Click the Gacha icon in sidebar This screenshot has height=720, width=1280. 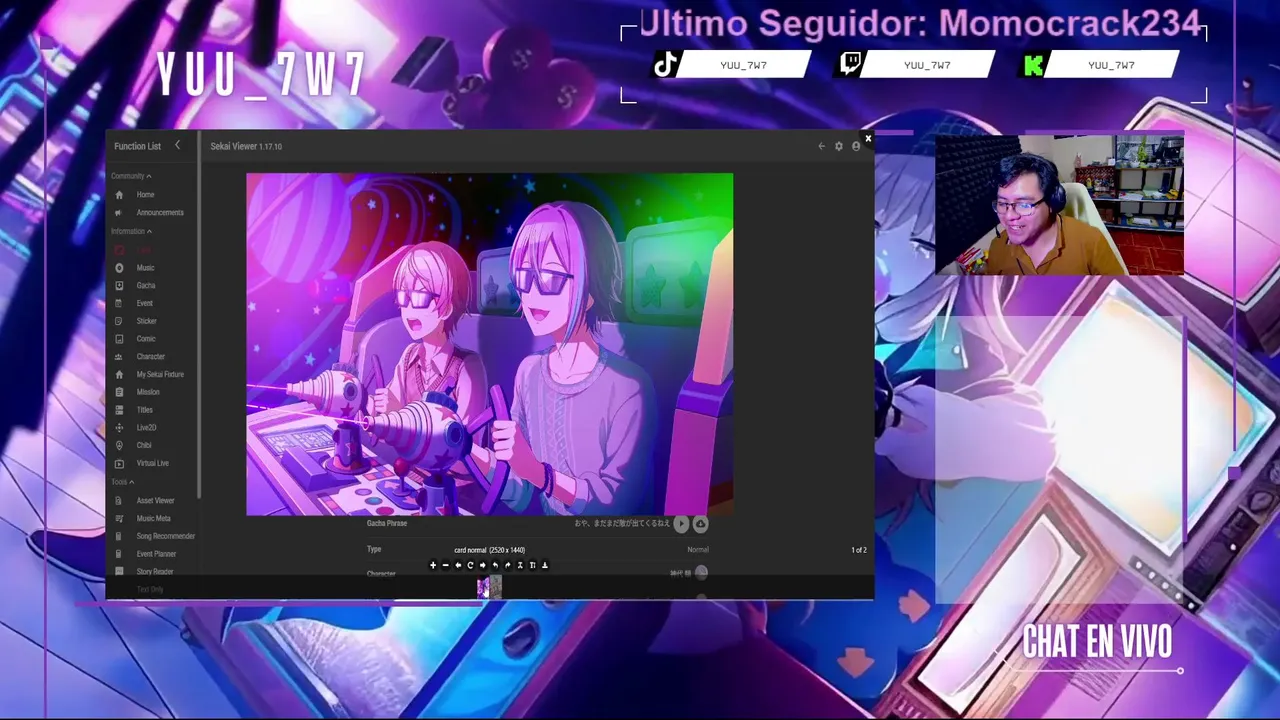119,286
